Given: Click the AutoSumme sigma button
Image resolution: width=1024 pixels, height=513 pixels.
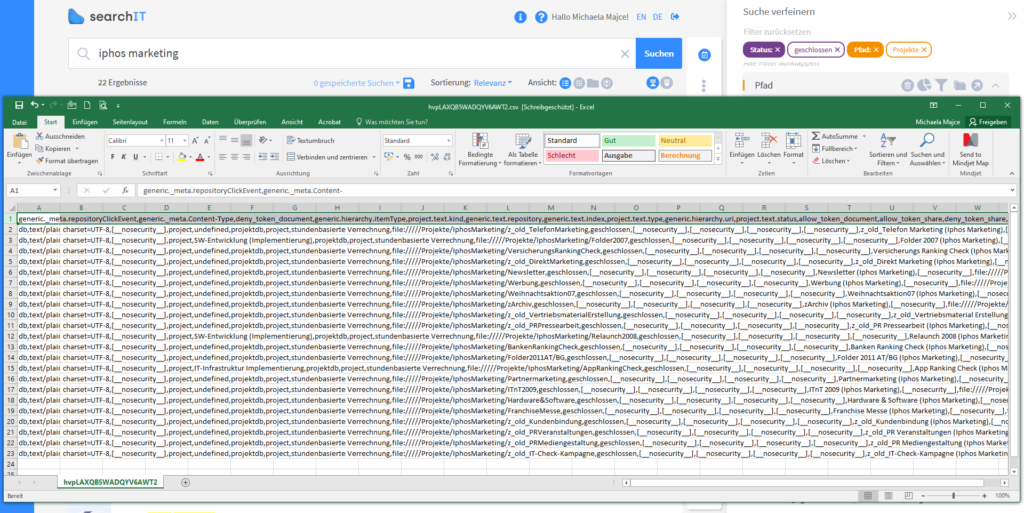Looking at the screenshot, I should pyautogui.click(x=835, y=136).
